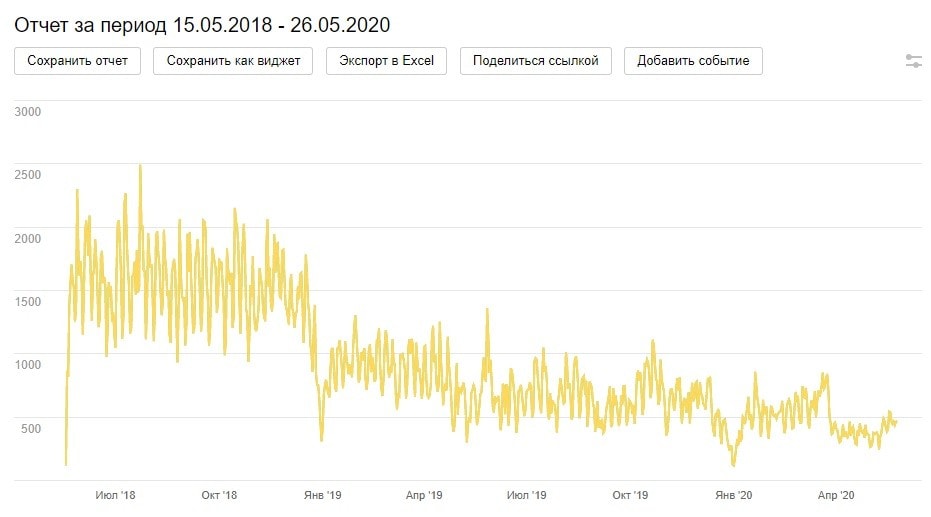Image resolution: width=931 pixels, height=517 pixels.
Task: Click "Поделиться ссылкой" to share
Action: point(536,61)
